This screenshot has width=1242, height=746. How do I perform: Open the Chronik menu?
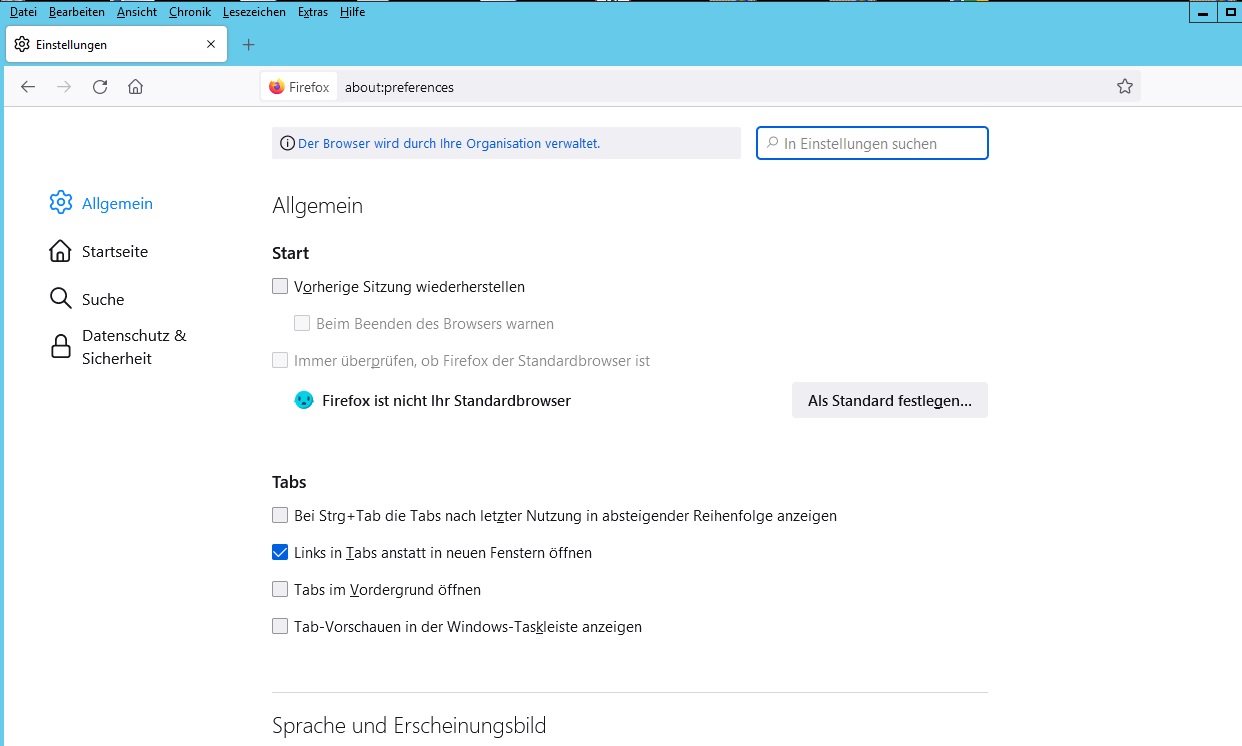[190, 12]
